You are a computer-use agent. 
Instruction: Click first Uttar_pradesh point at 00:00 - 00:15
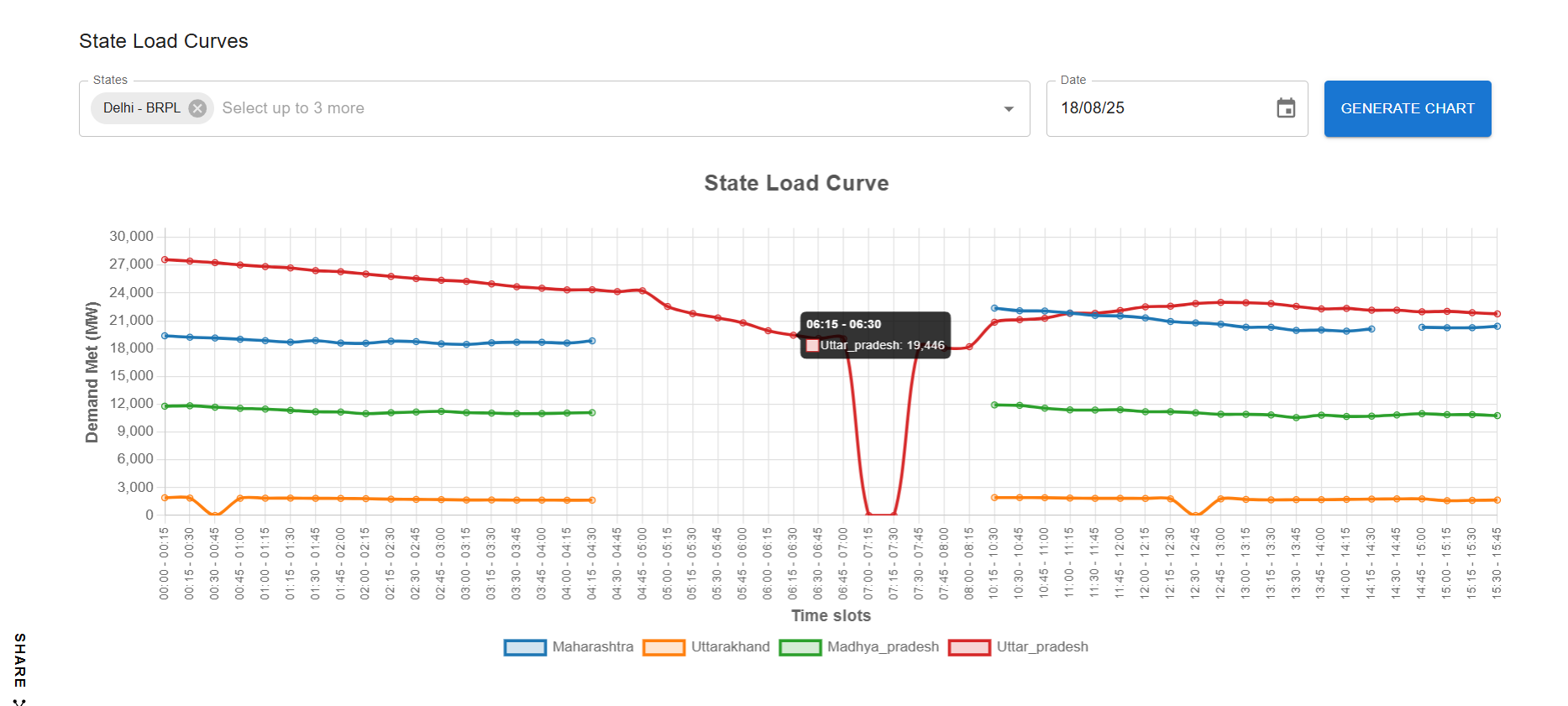165,260
